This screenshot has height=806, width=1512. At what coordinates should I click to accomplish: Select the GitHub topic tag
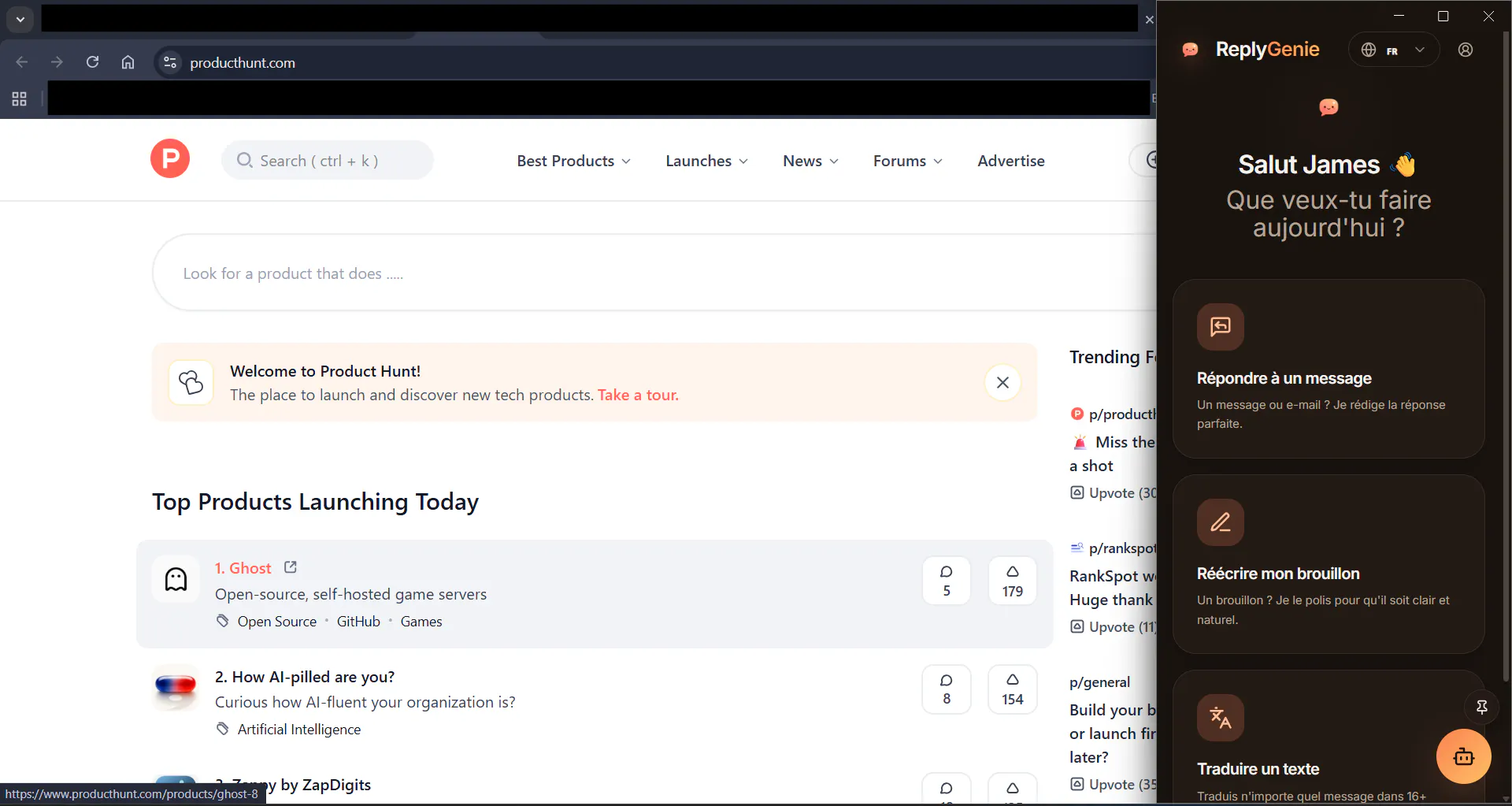point(358,622)
